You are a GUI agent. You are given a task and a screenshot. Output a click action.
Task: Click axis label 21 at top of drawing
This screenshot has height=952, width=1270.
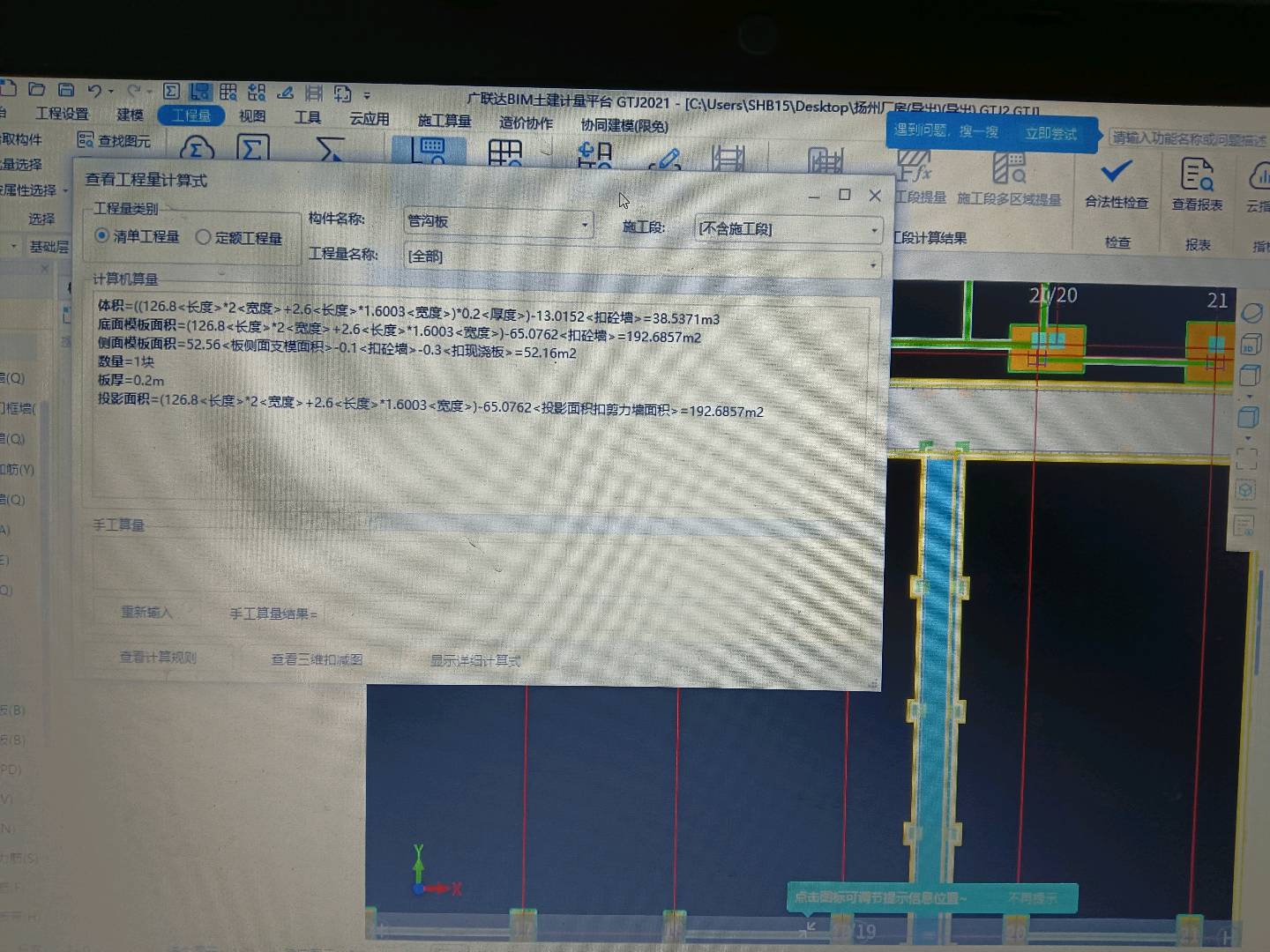(1217, 301)
